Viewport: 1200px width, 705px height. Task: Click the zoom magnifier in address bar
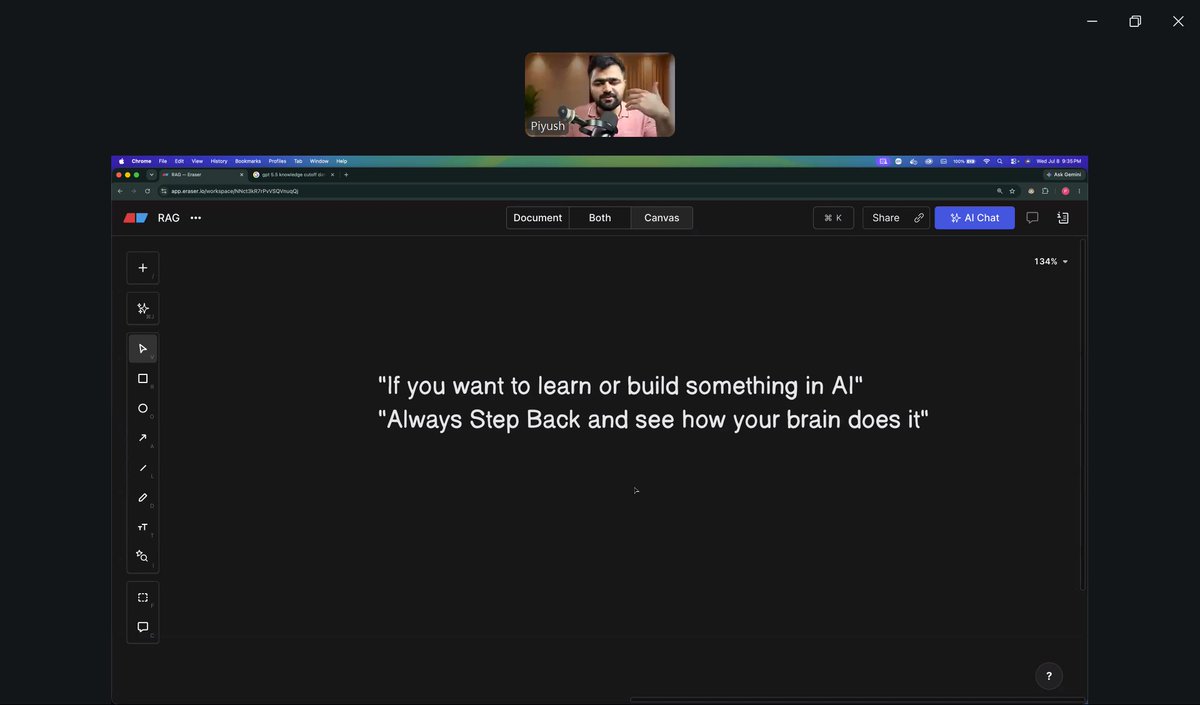coord(999,191)
